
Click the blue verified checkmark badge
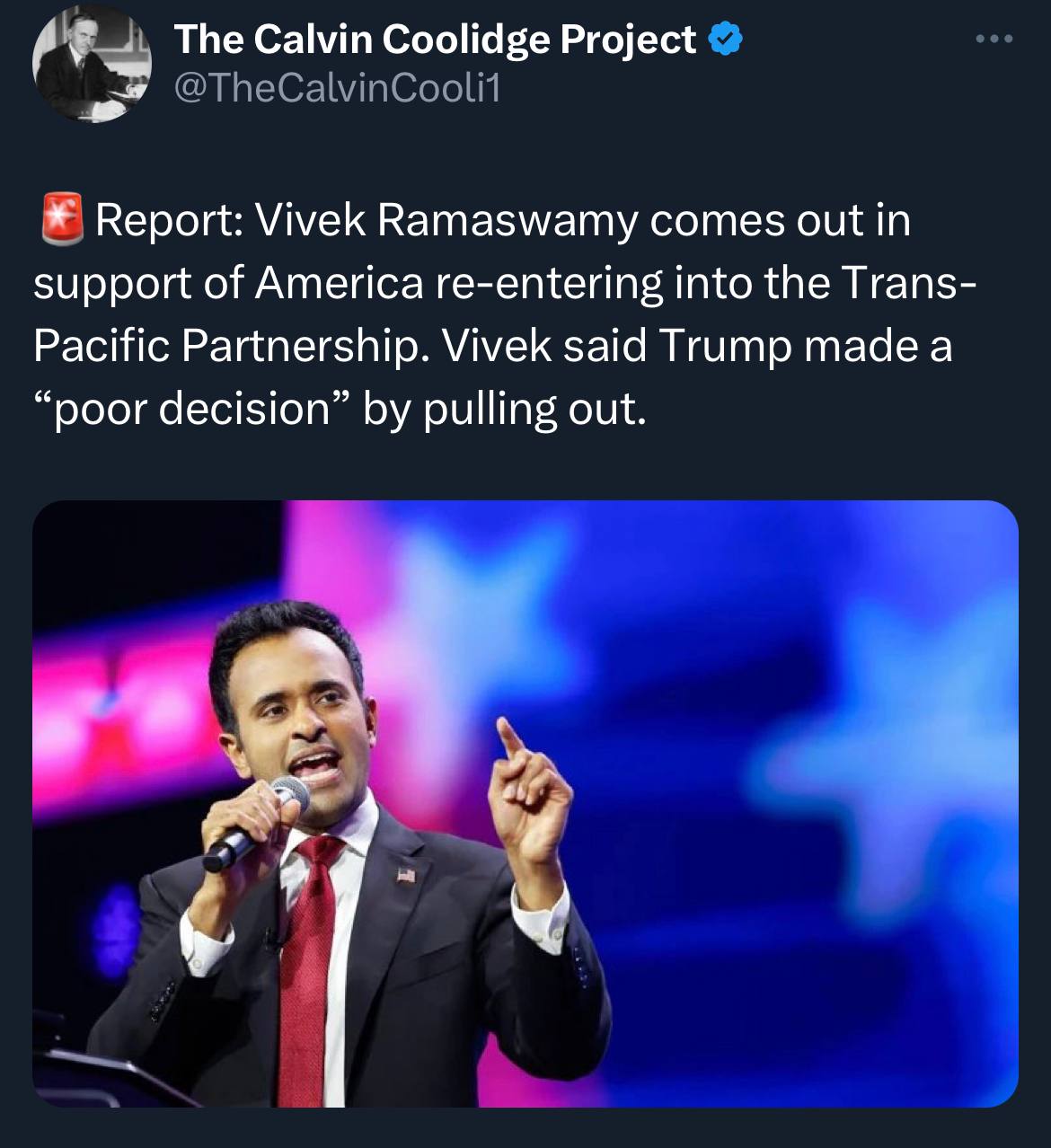tap(726, 39)
